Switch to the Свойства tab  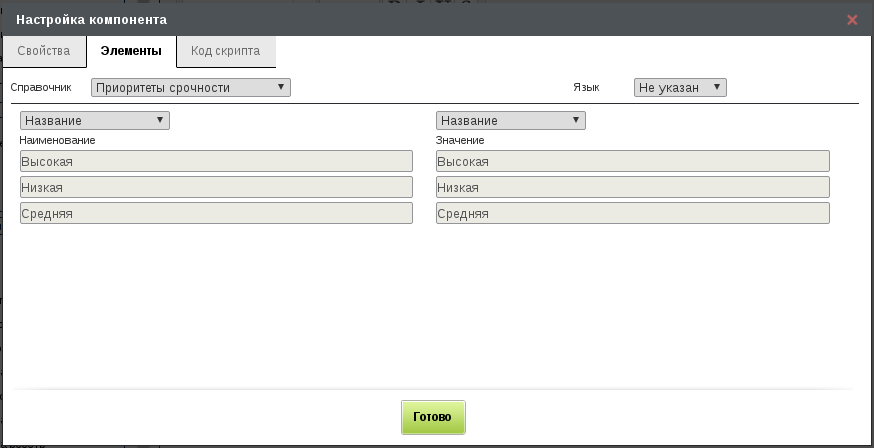pyautogui.click(x=44, y=51)
